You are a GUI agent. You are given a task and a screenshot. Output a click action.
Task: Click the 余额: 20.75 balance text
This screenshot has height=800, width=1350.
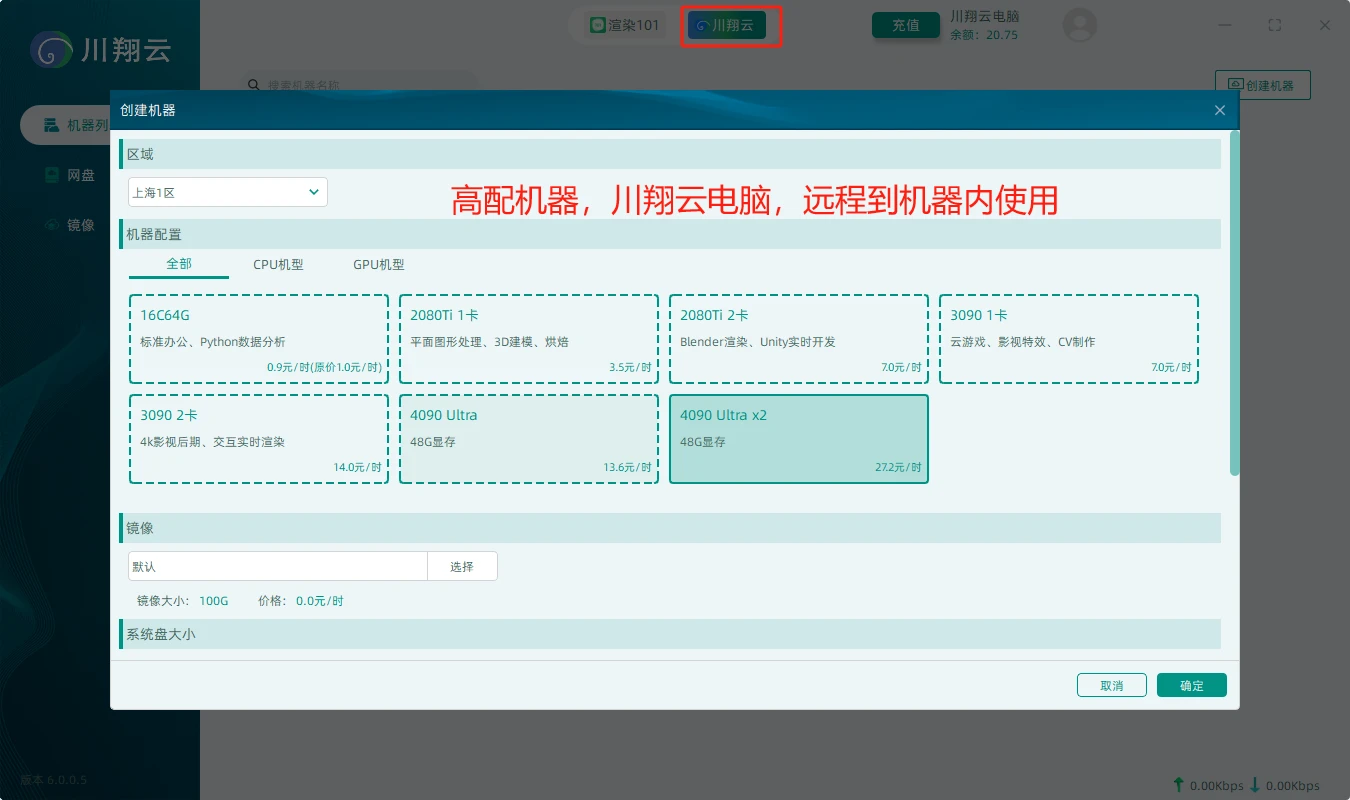pyautogui.click(x=984, y=35)
